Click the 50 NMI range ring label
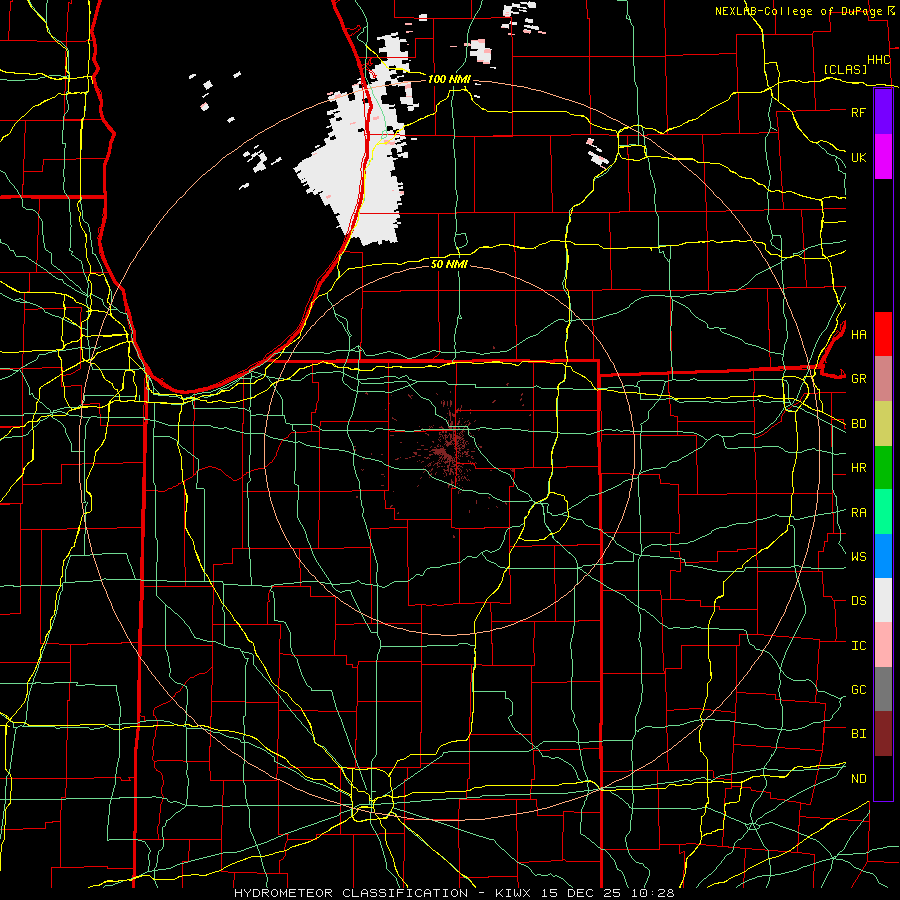The height and width of the screenshot is (900, 900). coord(449,264)
